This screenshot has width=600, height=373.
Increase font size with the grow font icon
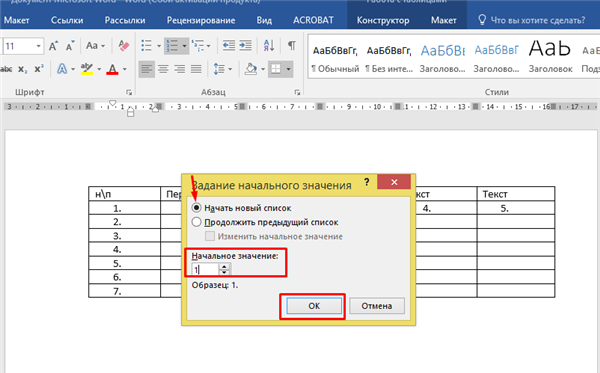point(53,46)
